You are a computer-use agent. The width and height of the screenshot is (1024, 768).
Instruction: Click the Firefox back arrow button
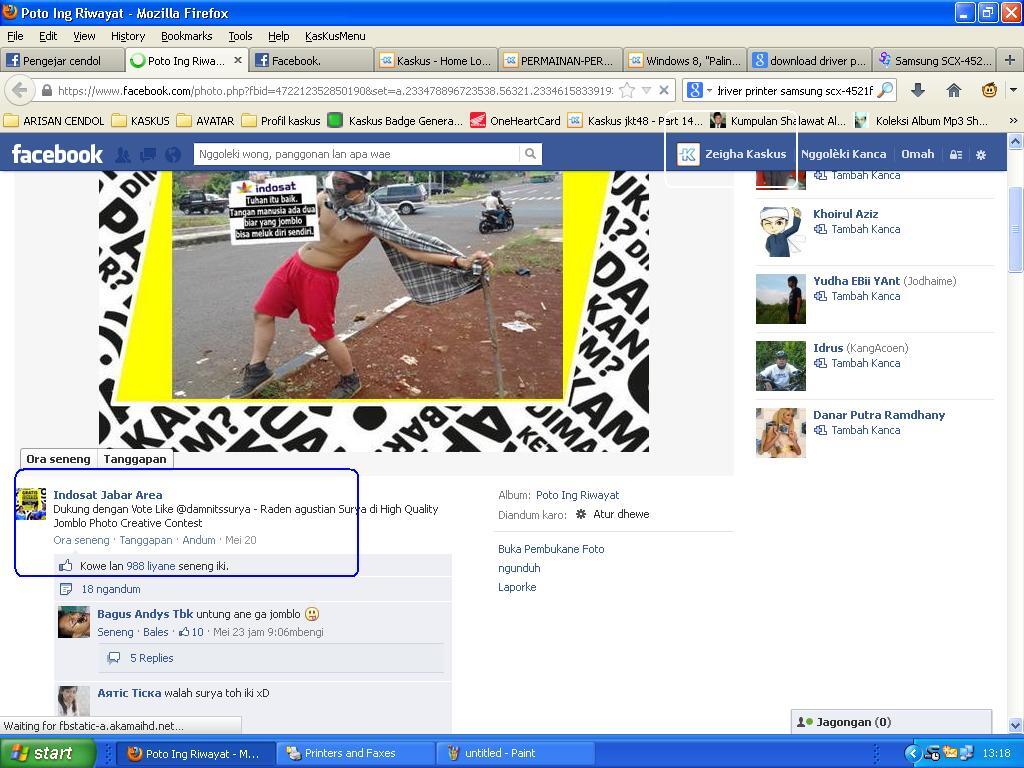(20, 91)
